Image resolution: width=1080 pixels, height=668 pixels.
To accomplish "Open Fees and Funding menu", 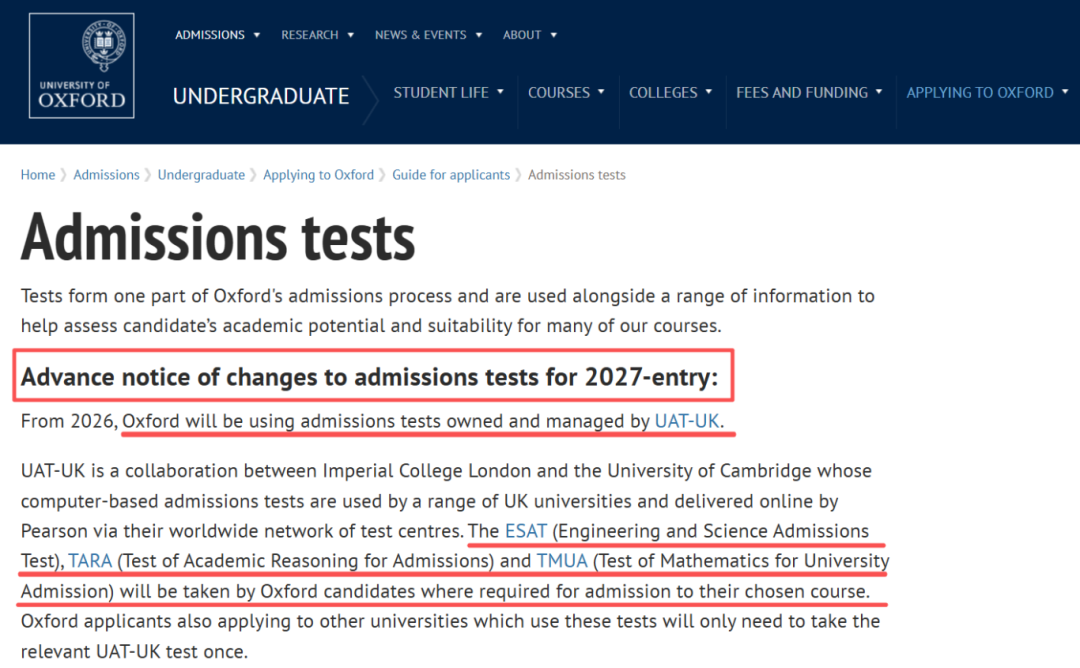I will [x=809, y=92].
